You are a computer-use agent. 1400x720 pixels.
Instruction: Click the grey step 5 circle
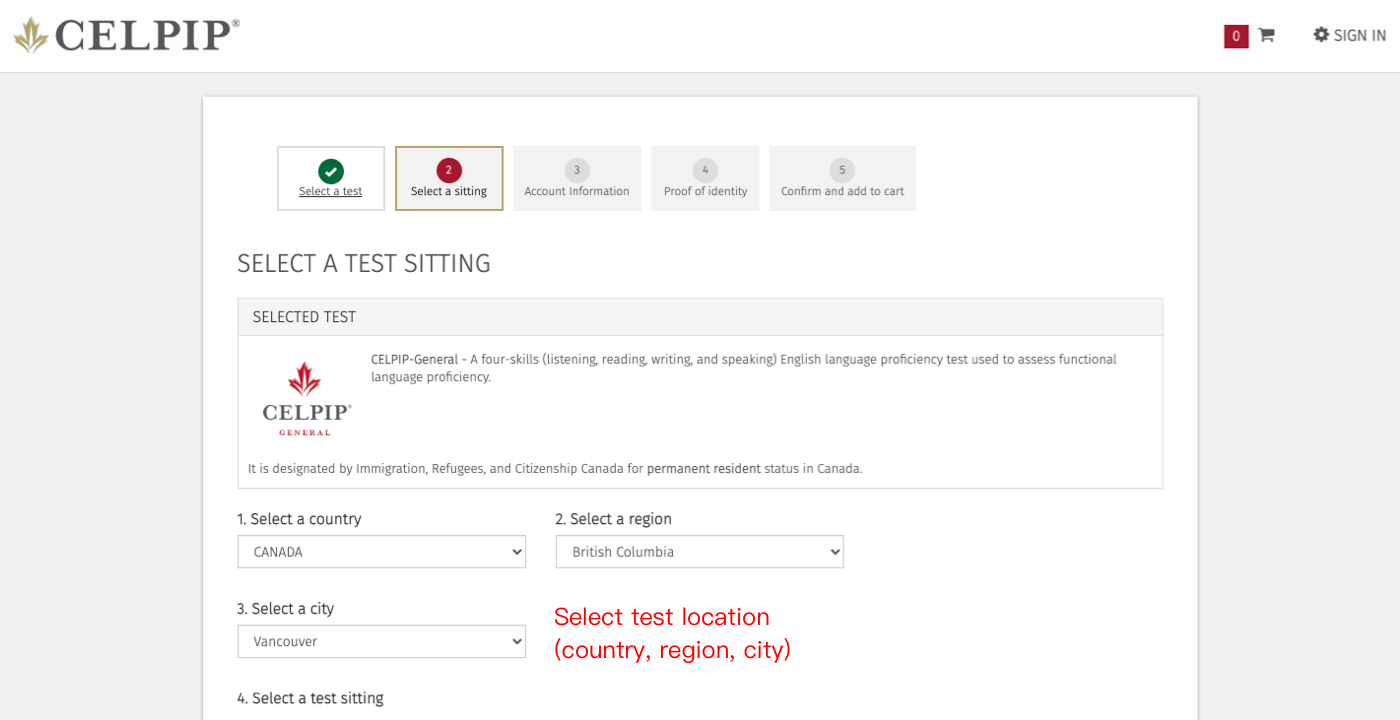tap(842, 170)
